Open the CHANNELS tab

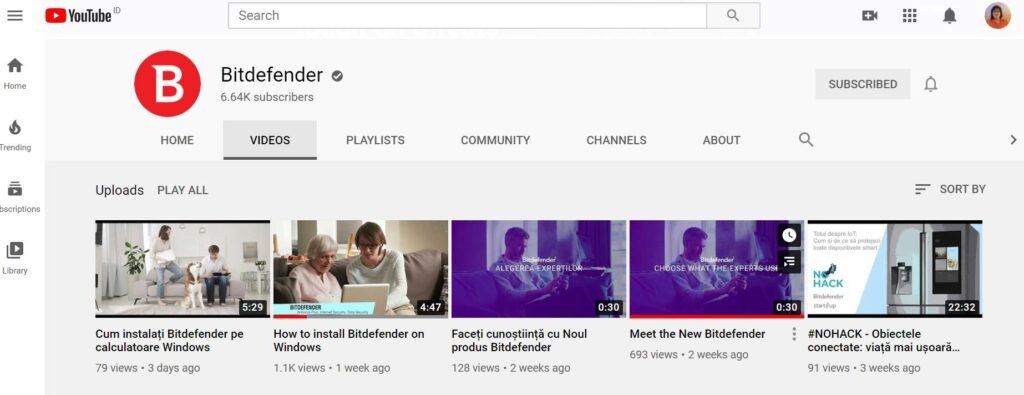click(x=616, y=140)
